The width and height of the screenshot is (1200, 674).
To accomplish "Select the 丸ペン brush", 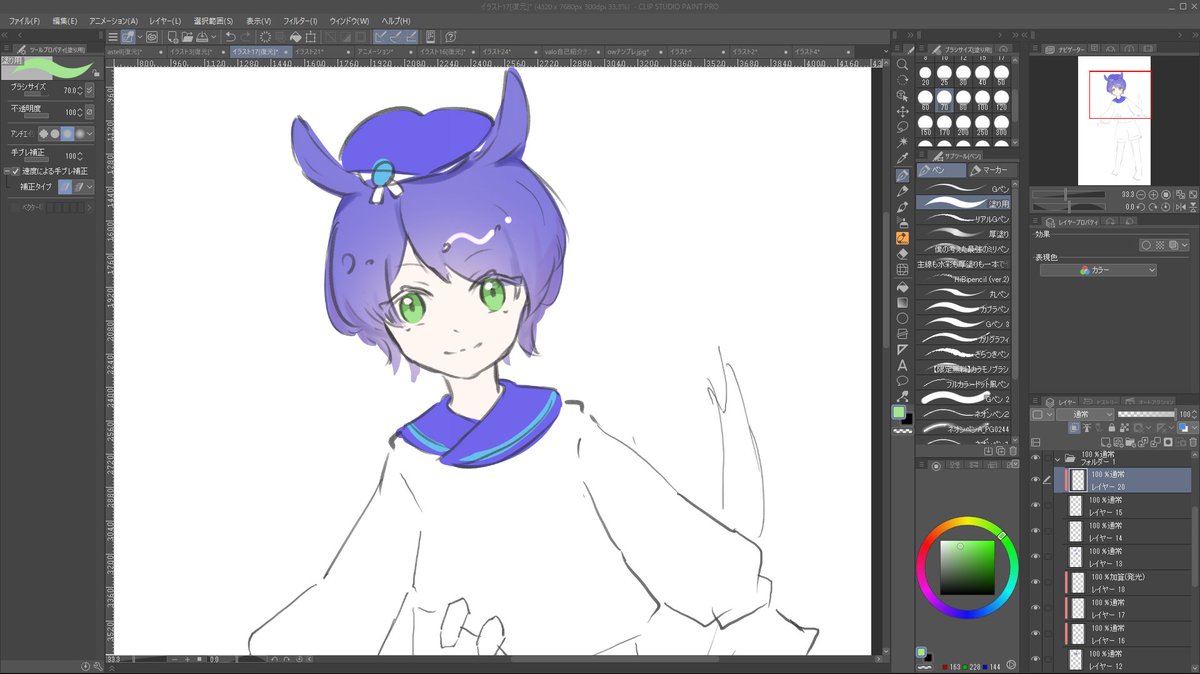I will click(966, 294).
